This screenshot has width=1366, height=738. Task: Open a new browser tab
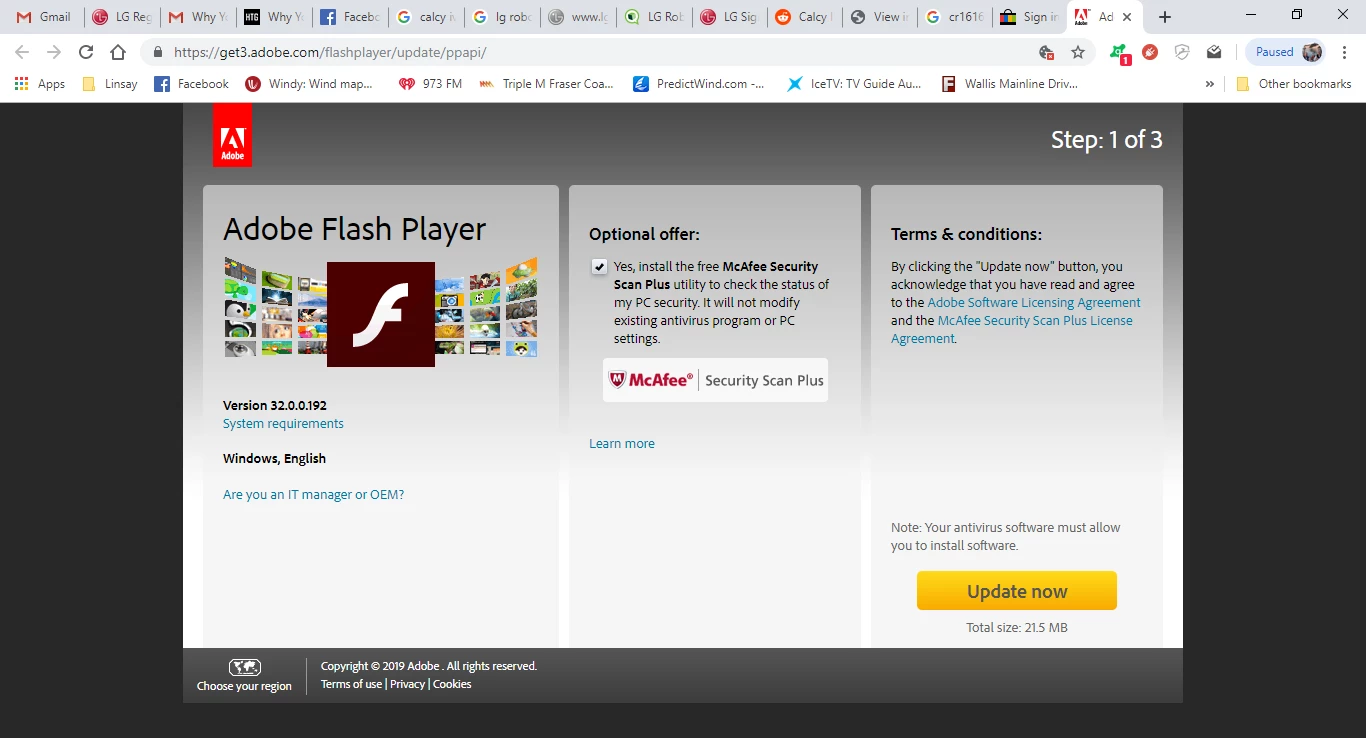click(x=1164, y=17)
